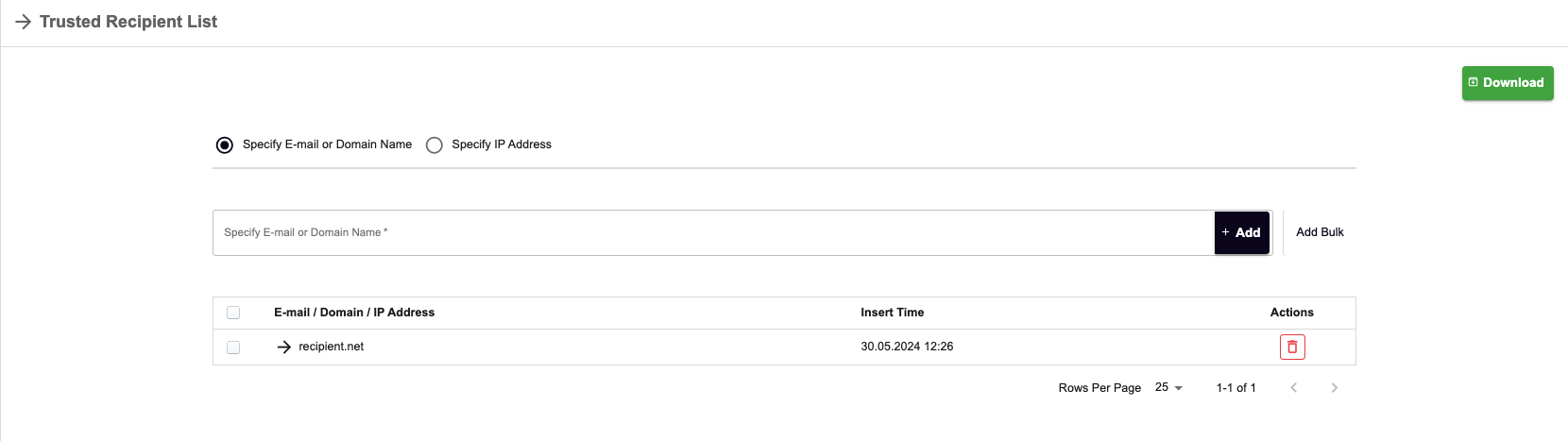This screenshot has width=1568, height=441.
Task: Select the Specify IP Address radio option
Action: pos(435,145)
